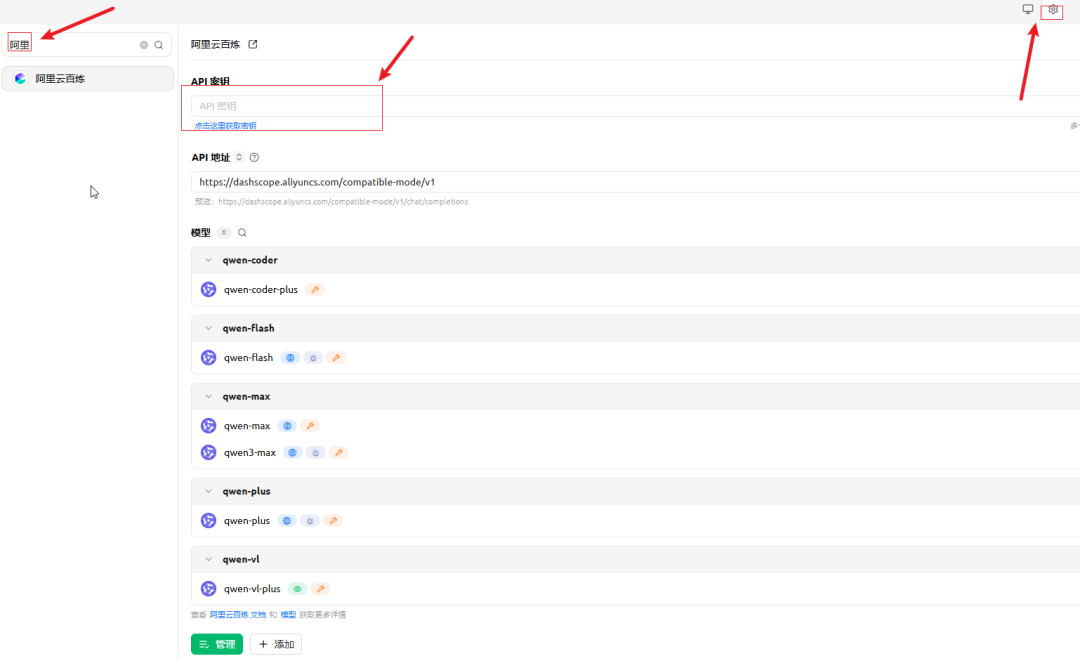The width and height of the screenshot is (1080, 661).
Task: Click the API 地址 URL input field
Action: click(635, 182)
